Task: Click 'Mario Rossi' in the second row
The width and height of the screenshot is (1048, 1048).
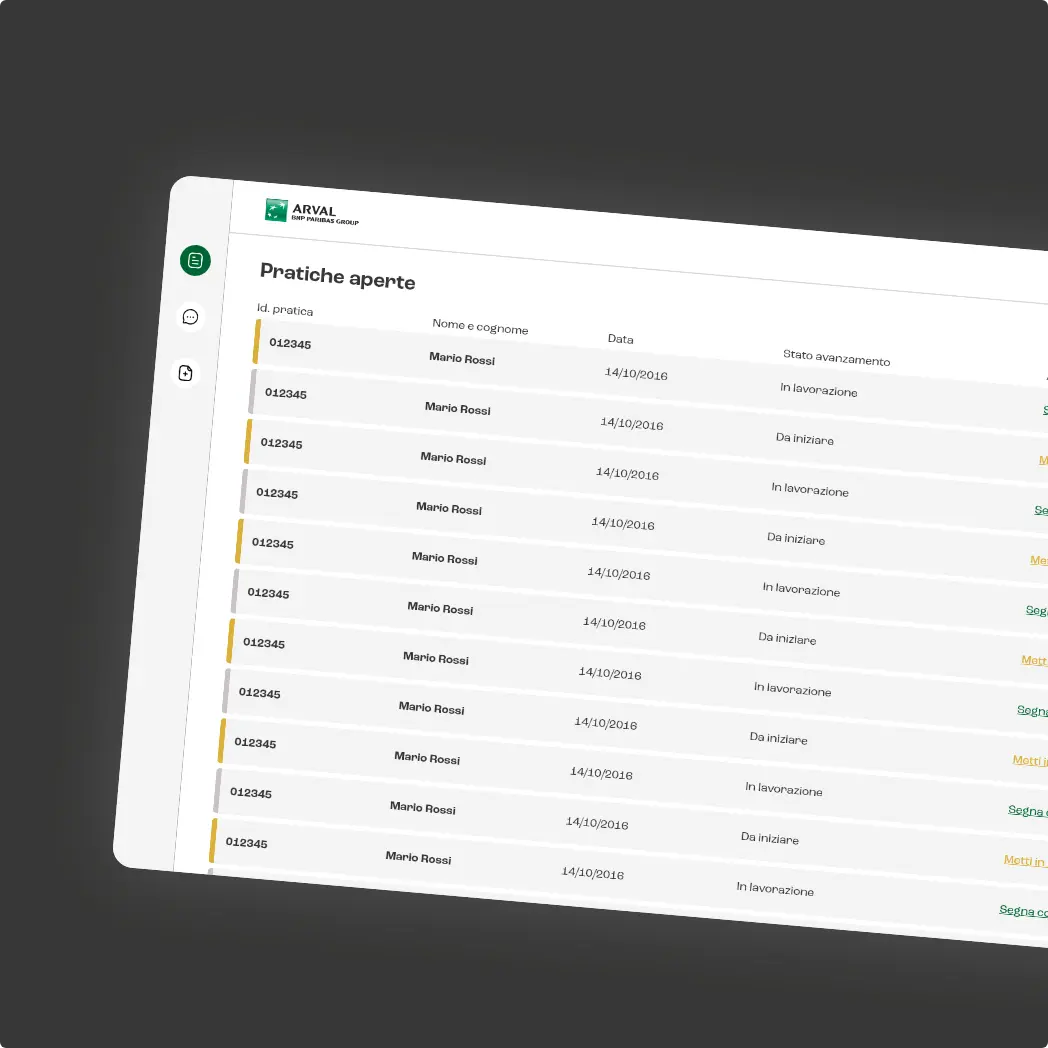Action: (457, 407)
